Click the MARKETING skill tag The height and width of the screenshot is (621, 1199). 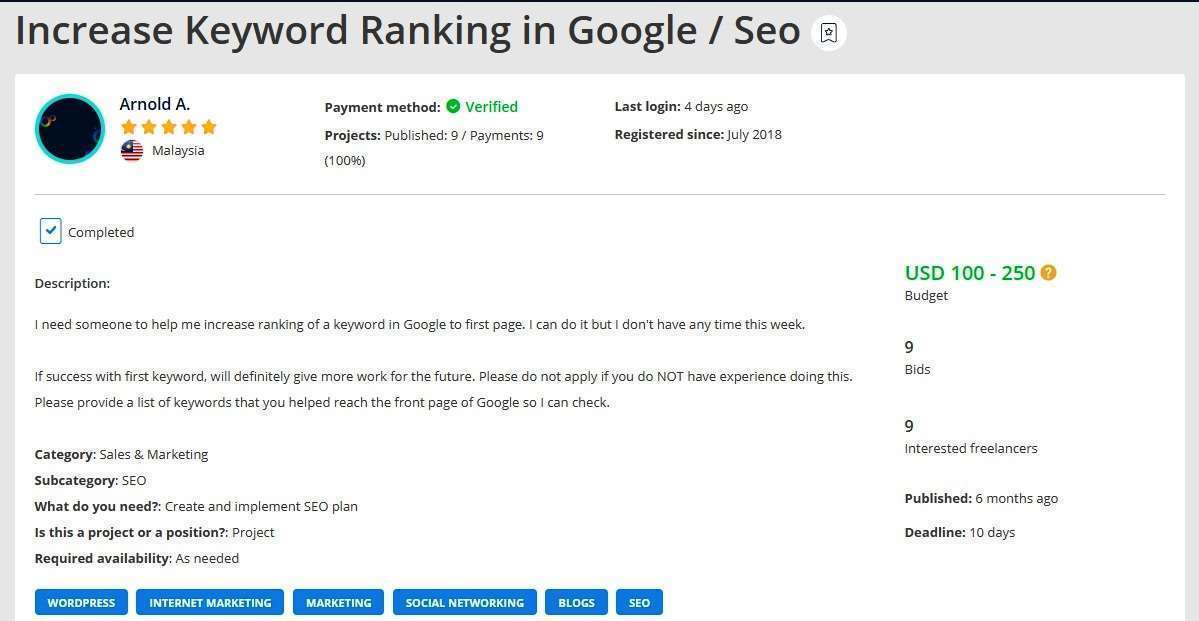[338, 603]
